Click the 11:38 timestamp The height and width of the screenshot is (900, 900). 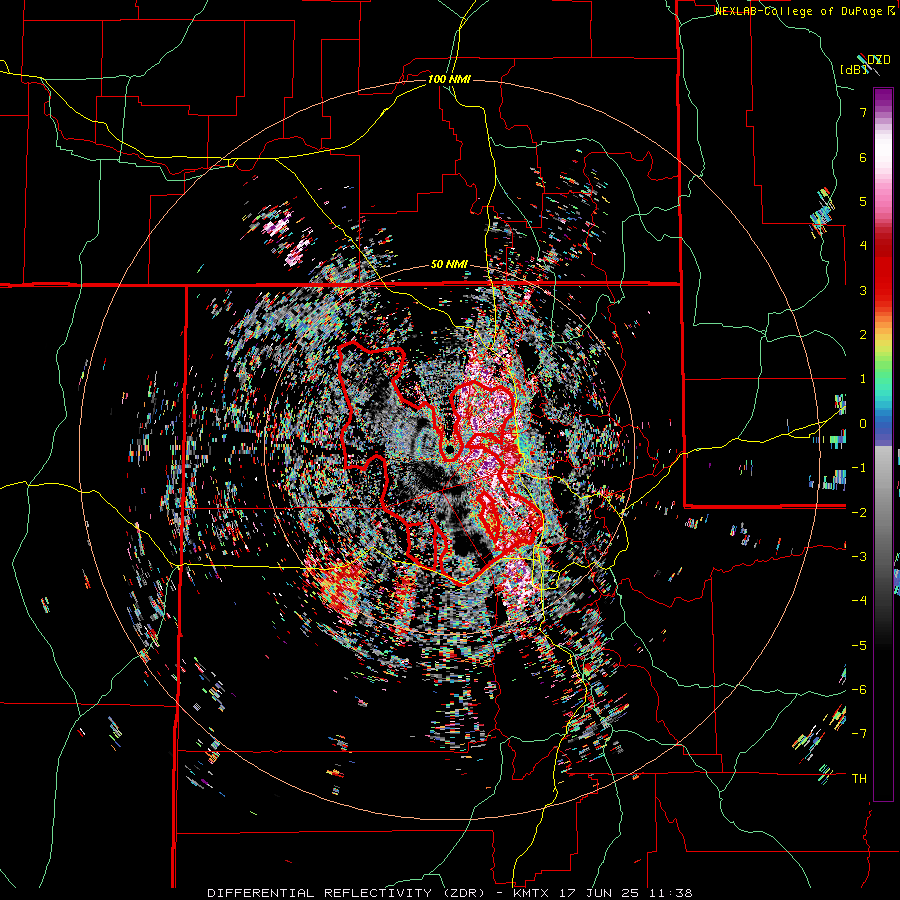[670, 893]
